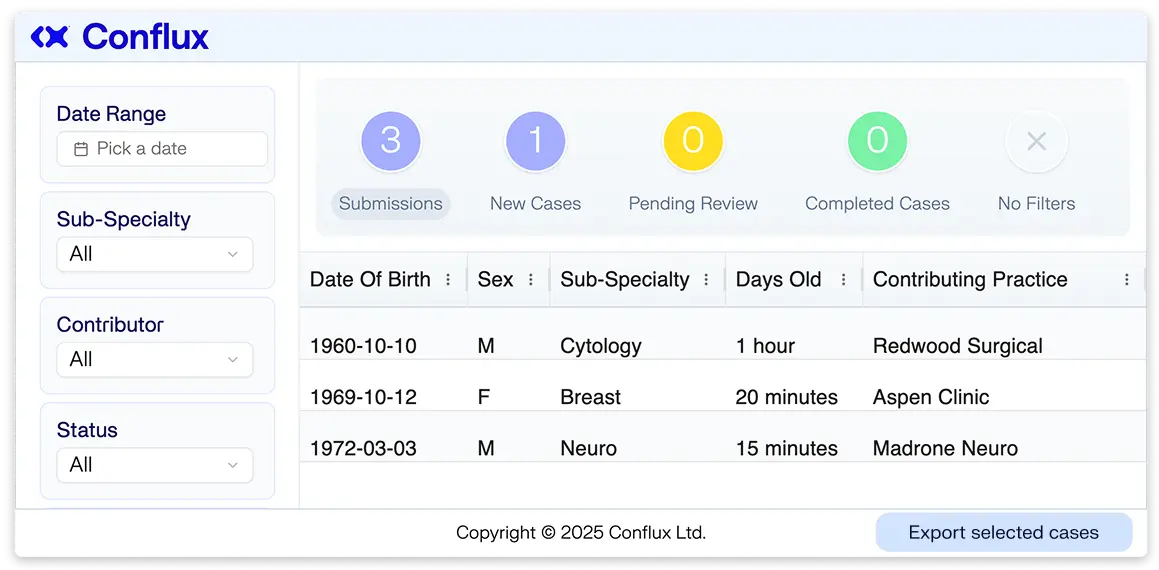
Task: Click the calendar icon in Date Range
Action: tap(81, 149)
